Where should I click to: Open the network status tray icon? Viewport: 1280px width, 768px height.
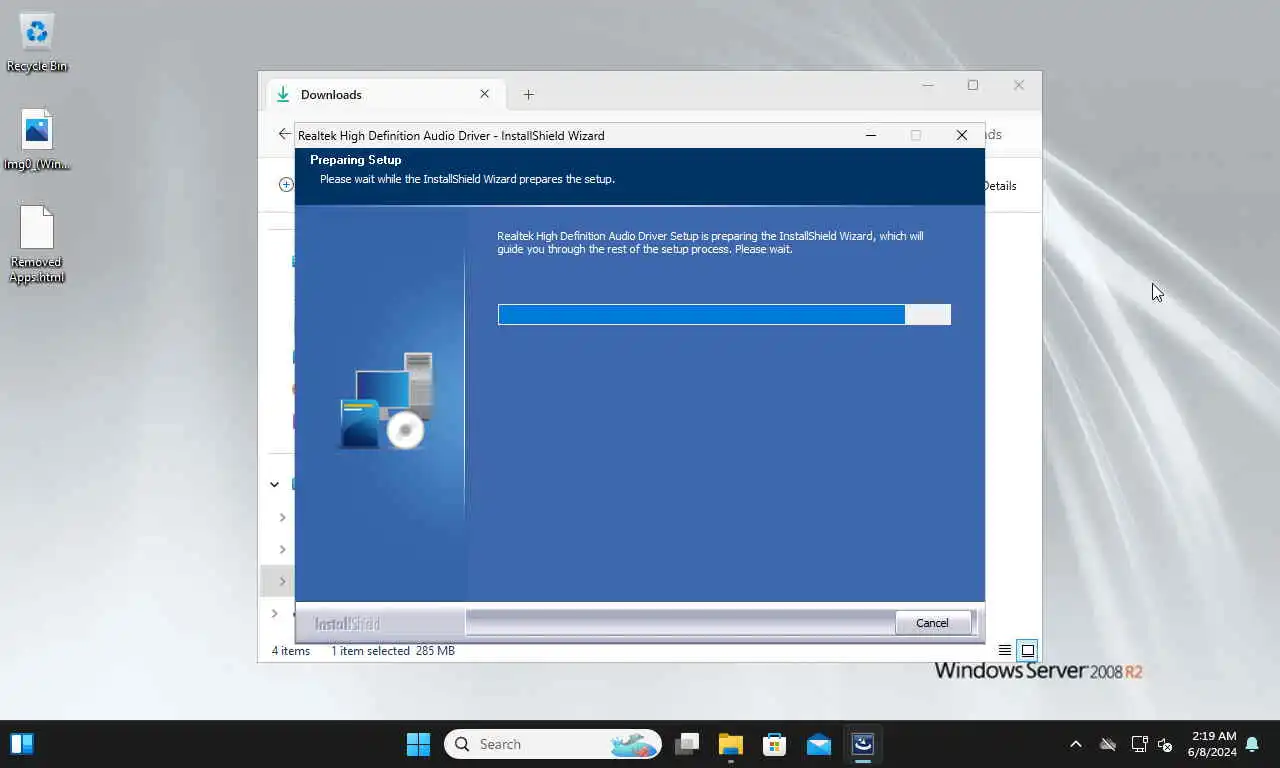pos(1139,744)
